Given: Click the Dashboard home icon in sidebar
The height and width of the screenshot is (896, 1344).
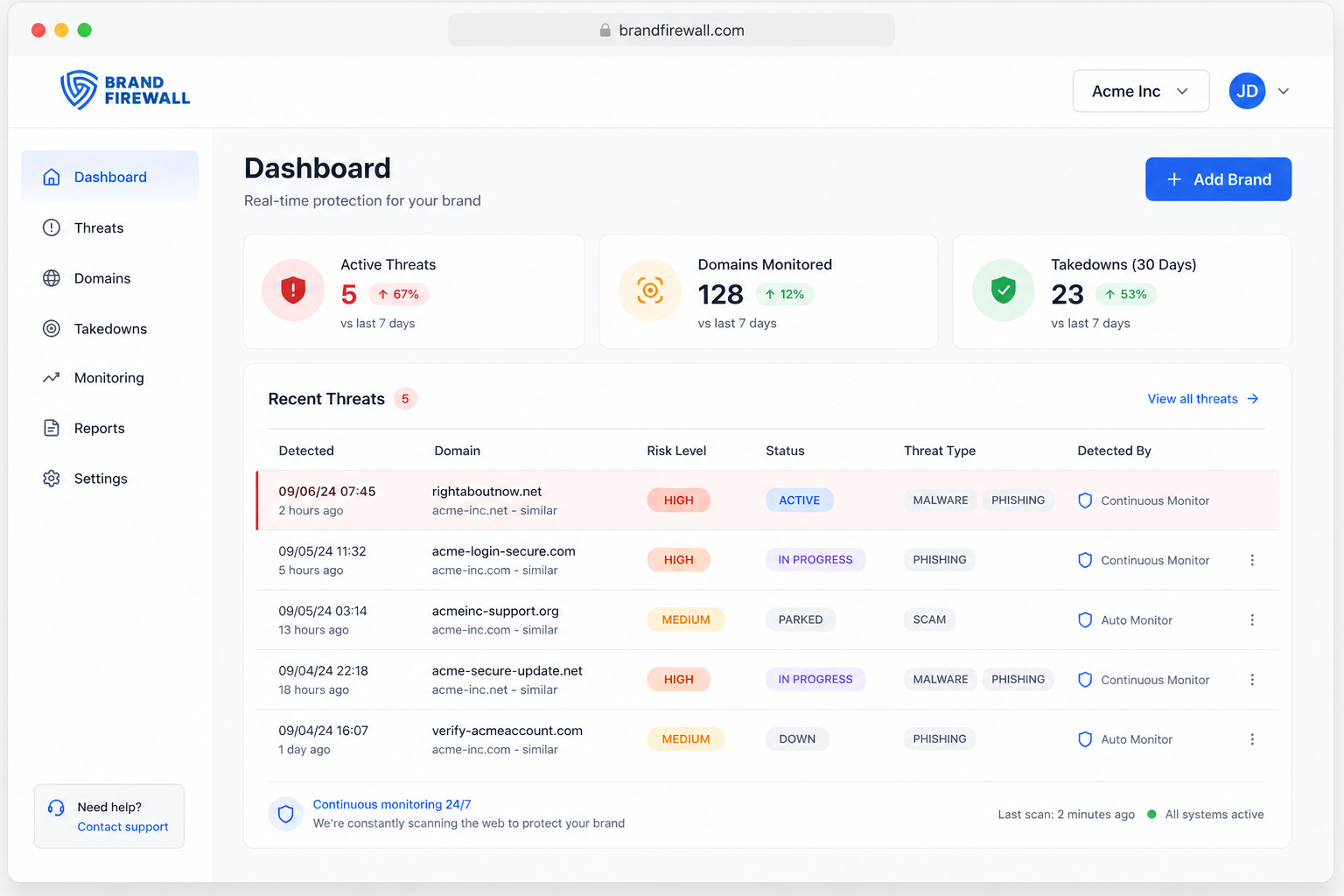Looking at the screenshot, I should (52, 177).
